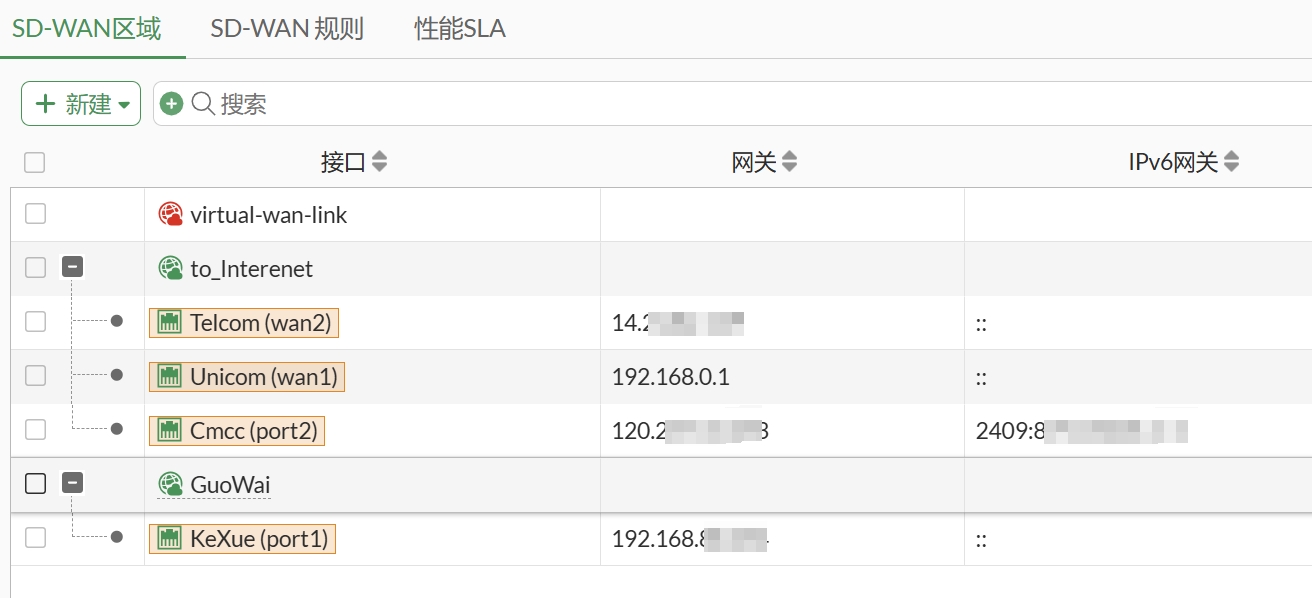Screen dimensions: 1312x598
Task: Click the Unicom (wan1) interface port icon
Action: coord(170,376)
